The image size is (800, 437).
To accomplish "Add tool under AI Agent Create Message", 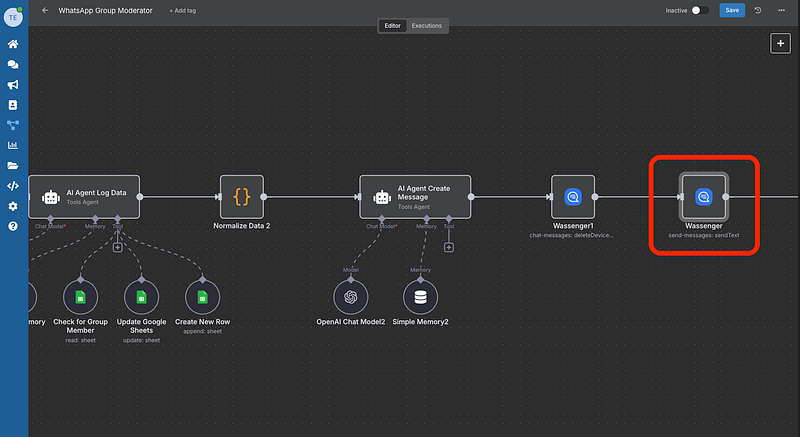I will [448, 246].
